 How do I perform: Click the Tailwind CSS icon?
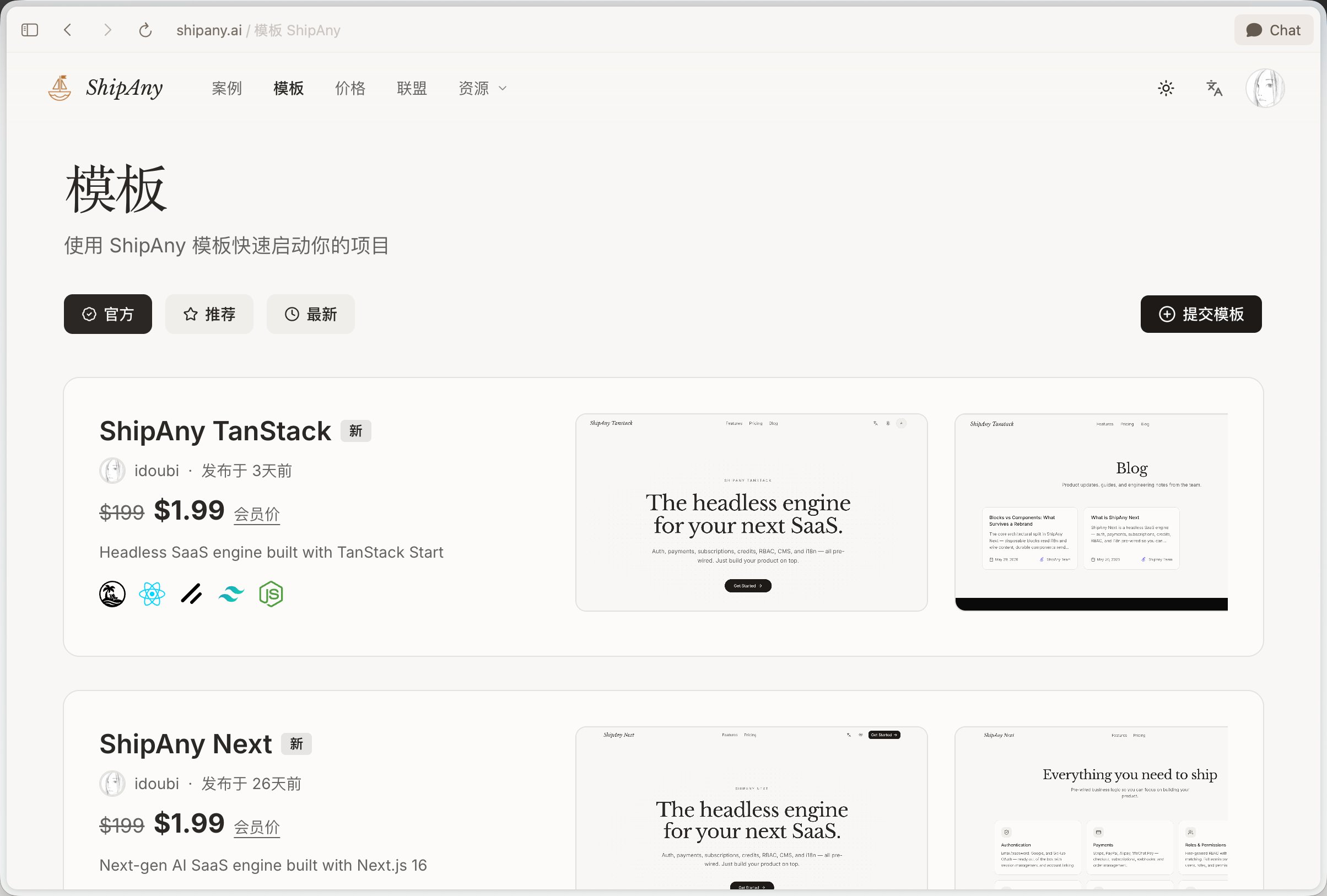click(231, 594)
